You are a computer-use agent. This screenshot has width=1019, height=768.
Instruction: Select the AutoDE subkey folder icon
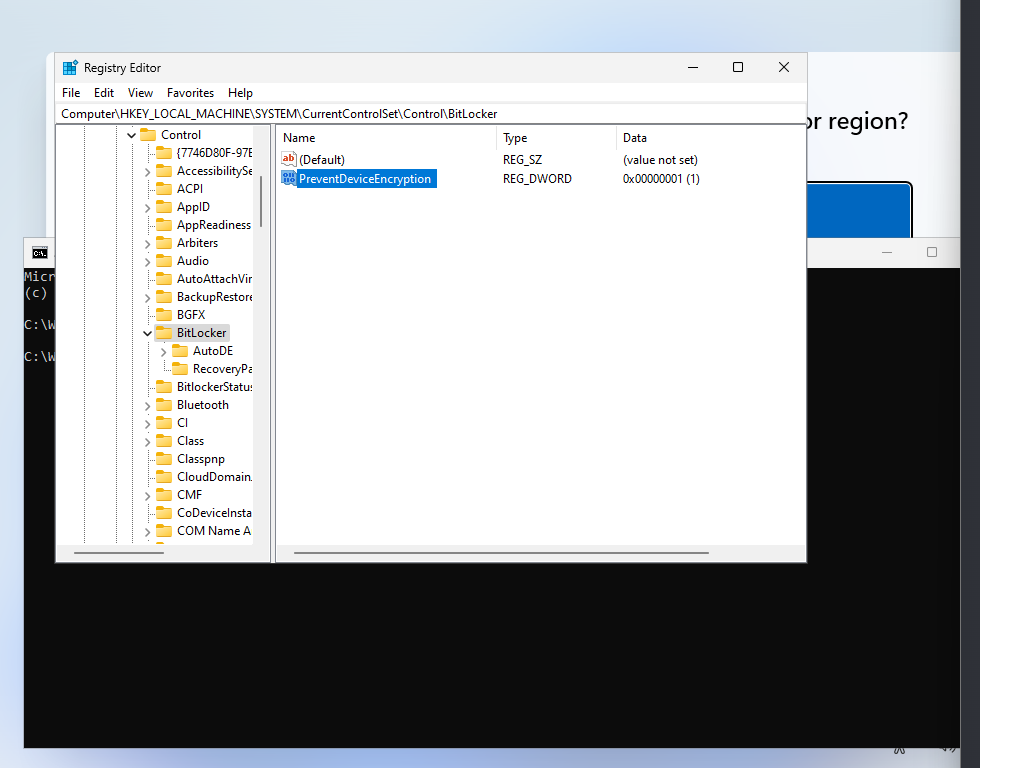pyautogui.click(x=180, y=350)
